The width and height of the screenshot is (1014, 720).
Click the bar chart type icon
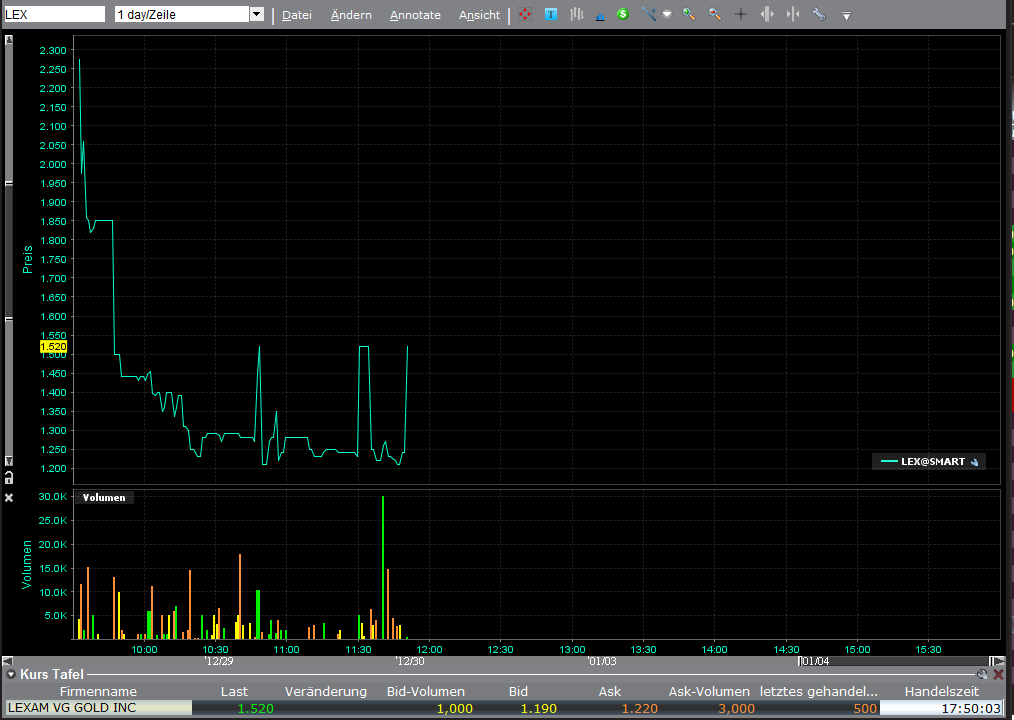576,15
